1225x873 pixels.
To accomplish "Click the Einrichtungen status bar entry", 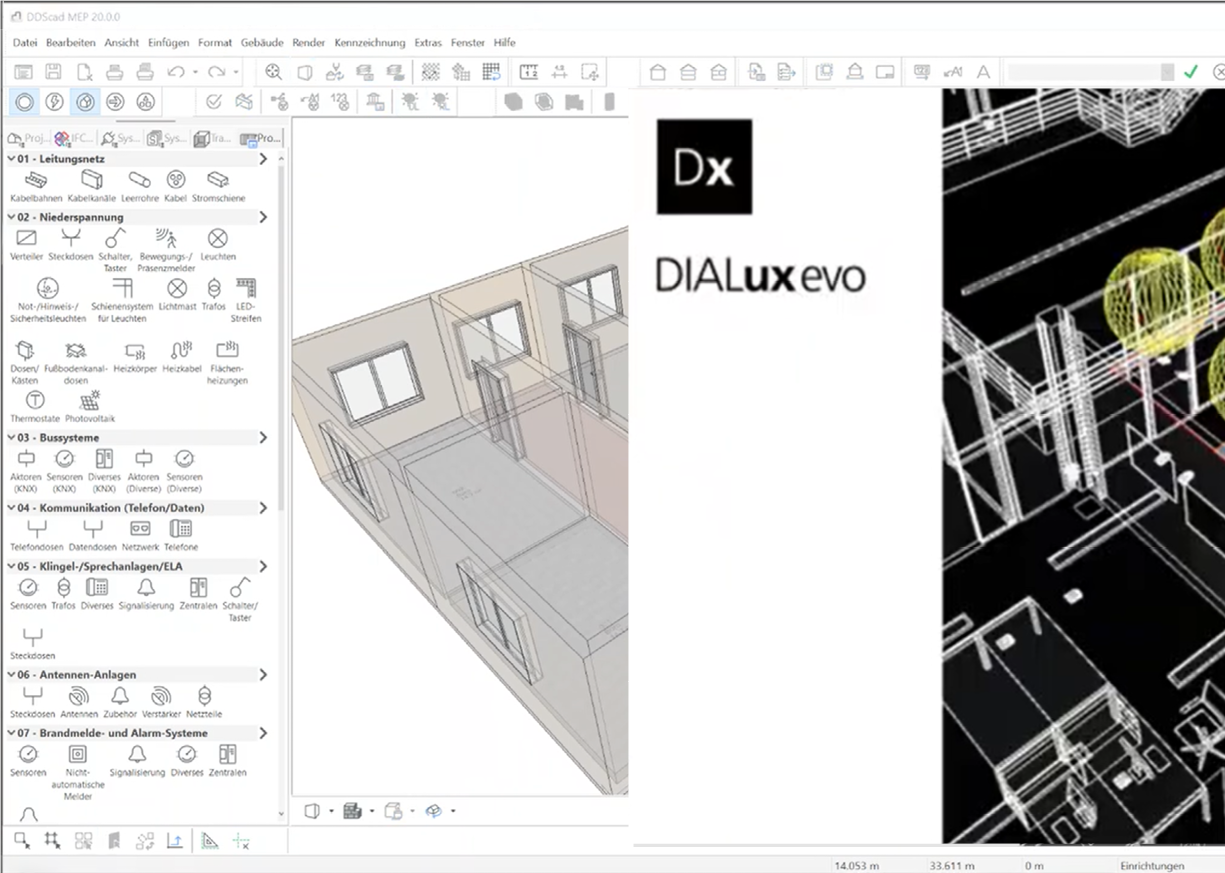I will point(1152,865).
